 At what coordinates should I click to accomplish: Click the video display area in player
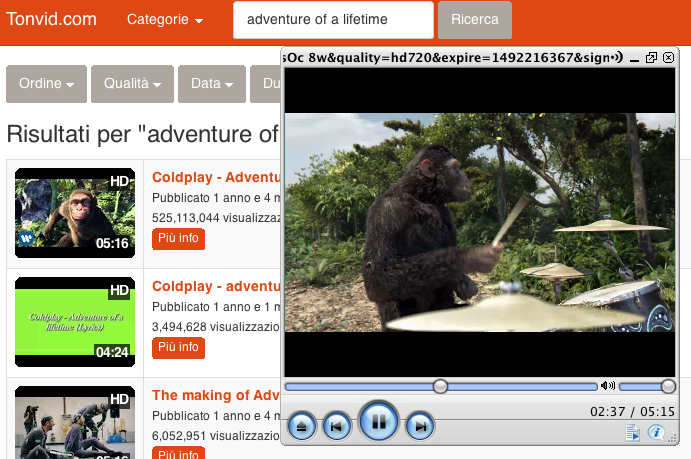coord(479,222)
